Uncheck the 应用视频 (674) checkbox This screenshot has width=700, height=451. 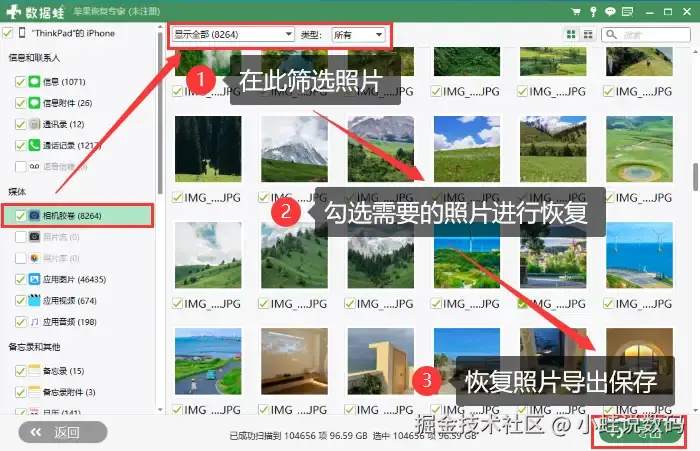click(20, 300)
